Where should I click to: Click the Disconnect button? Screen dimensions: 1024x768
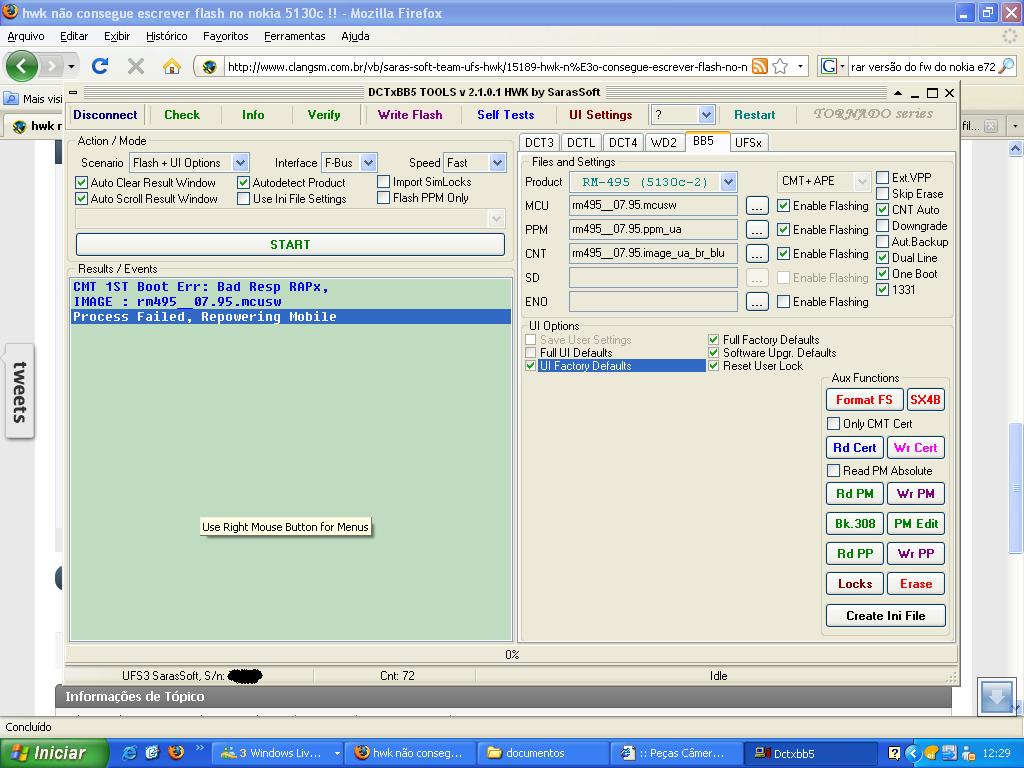click(x=105, y=115)
